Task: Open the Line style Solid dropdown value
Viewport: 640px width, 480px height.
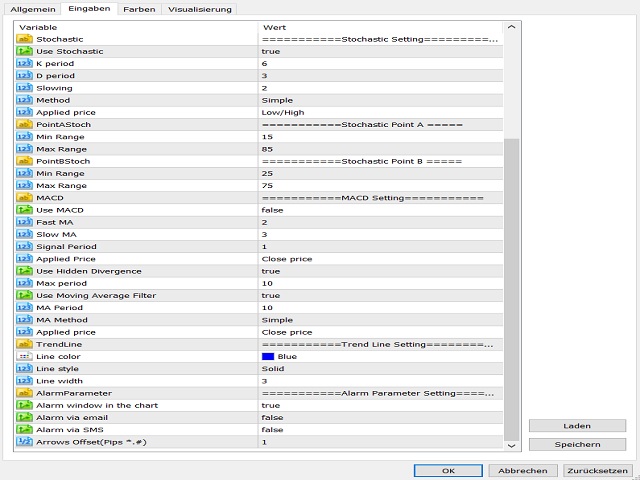Action: coord(380,368)
